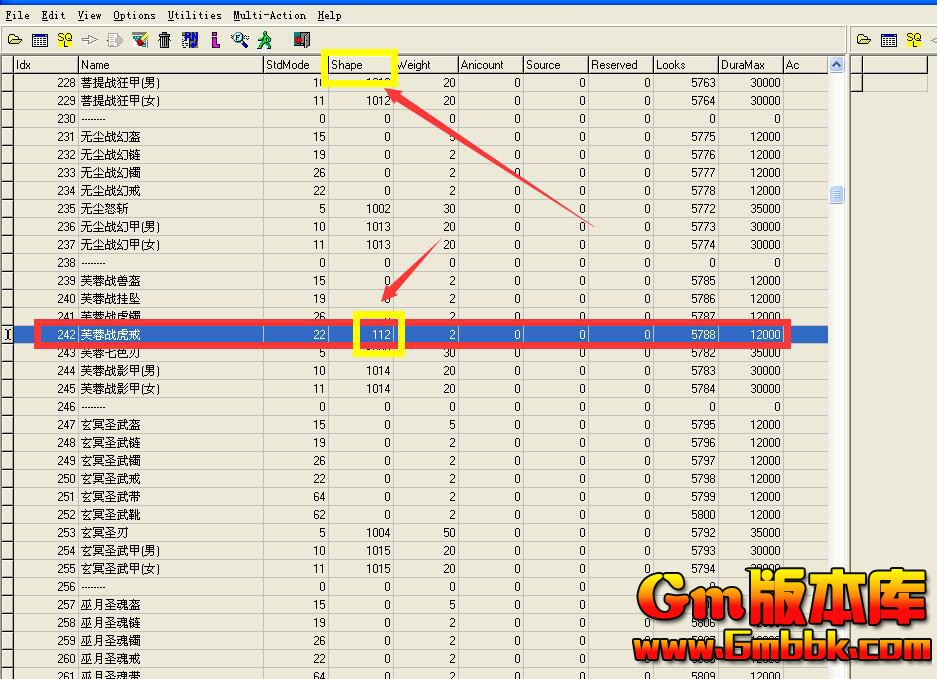The width and height of the screenshot is (937, 679).
Task: Click the copy record toolbar icon
Action: [114, 40]
